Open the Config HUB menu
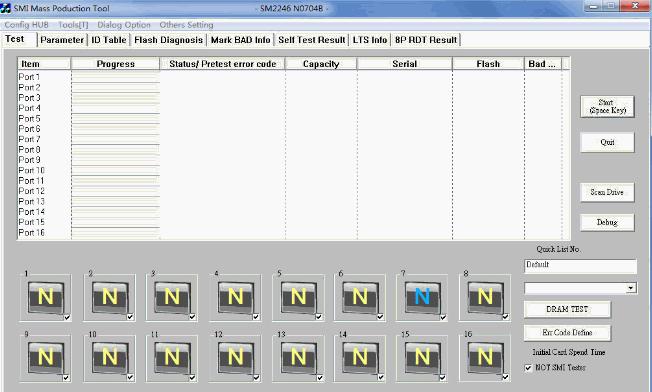Viewport: 652px width, 392px height. pyautogui.click(x=26, y=25)
